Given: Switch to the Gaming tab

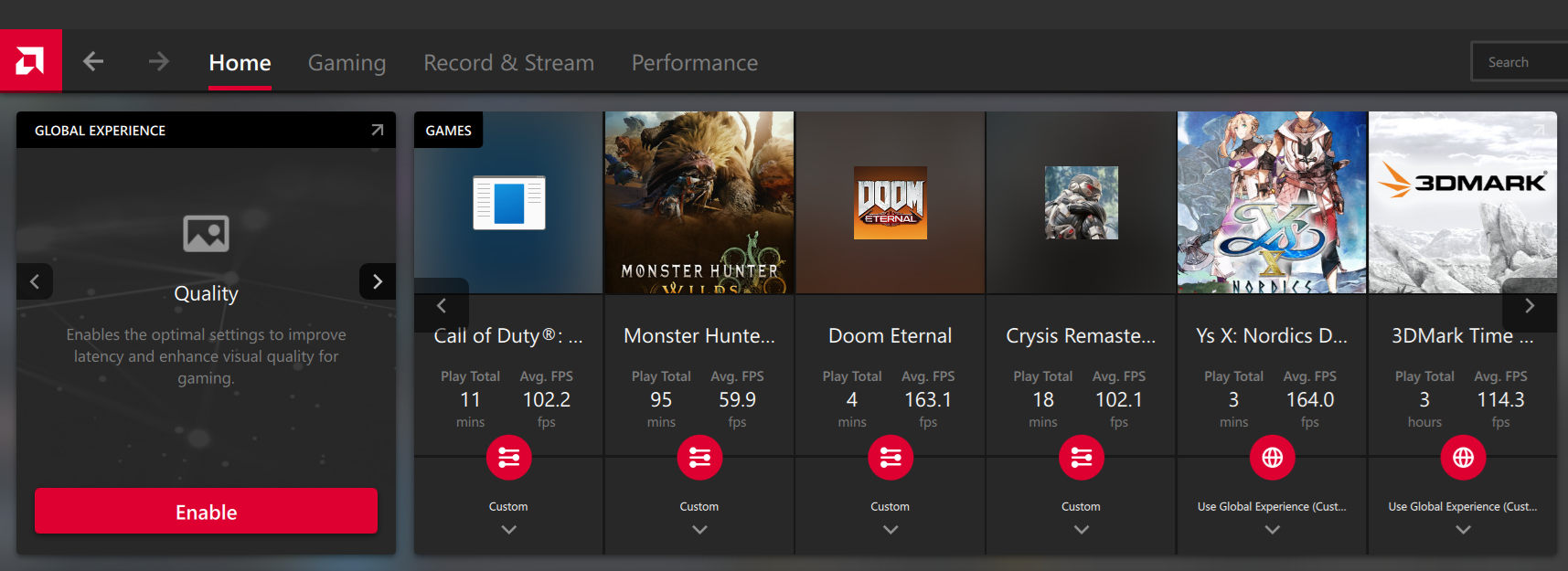Looking at the screenshot, I should 347,62.
